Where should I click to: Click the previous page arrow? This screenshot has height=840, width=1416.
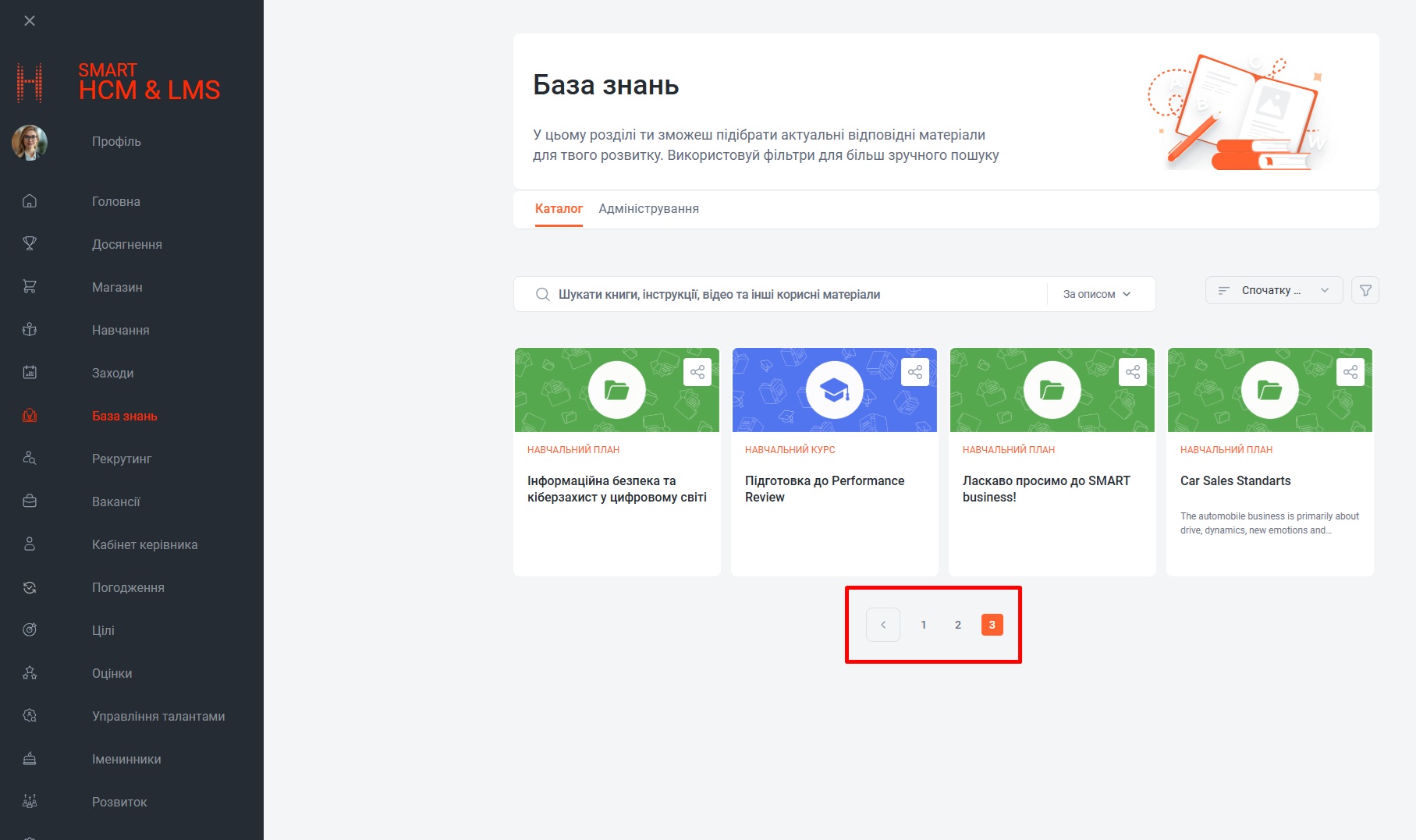tap(883, 624)
